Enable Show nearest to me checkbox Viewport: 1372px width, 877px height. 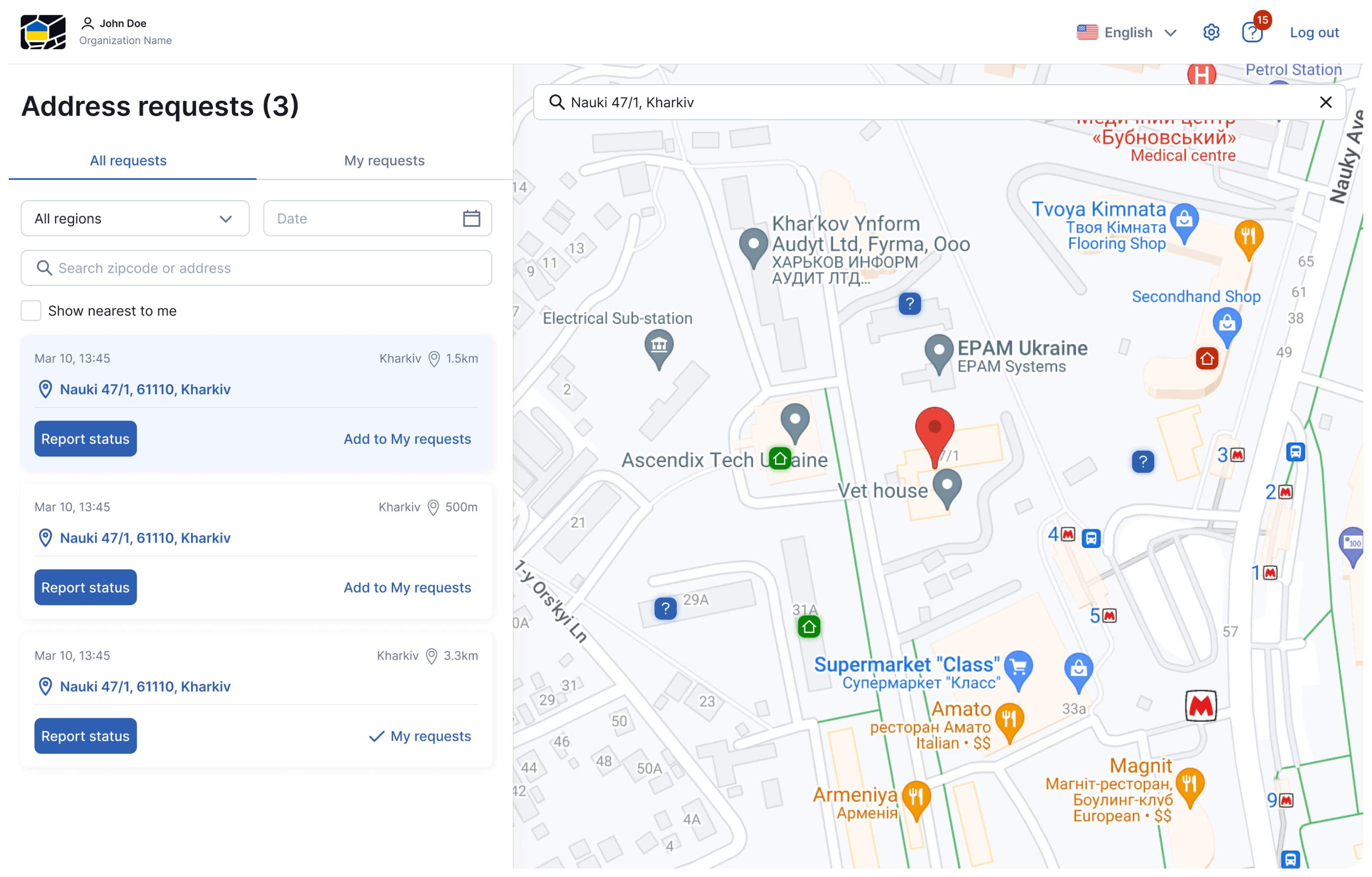point(31,311)
